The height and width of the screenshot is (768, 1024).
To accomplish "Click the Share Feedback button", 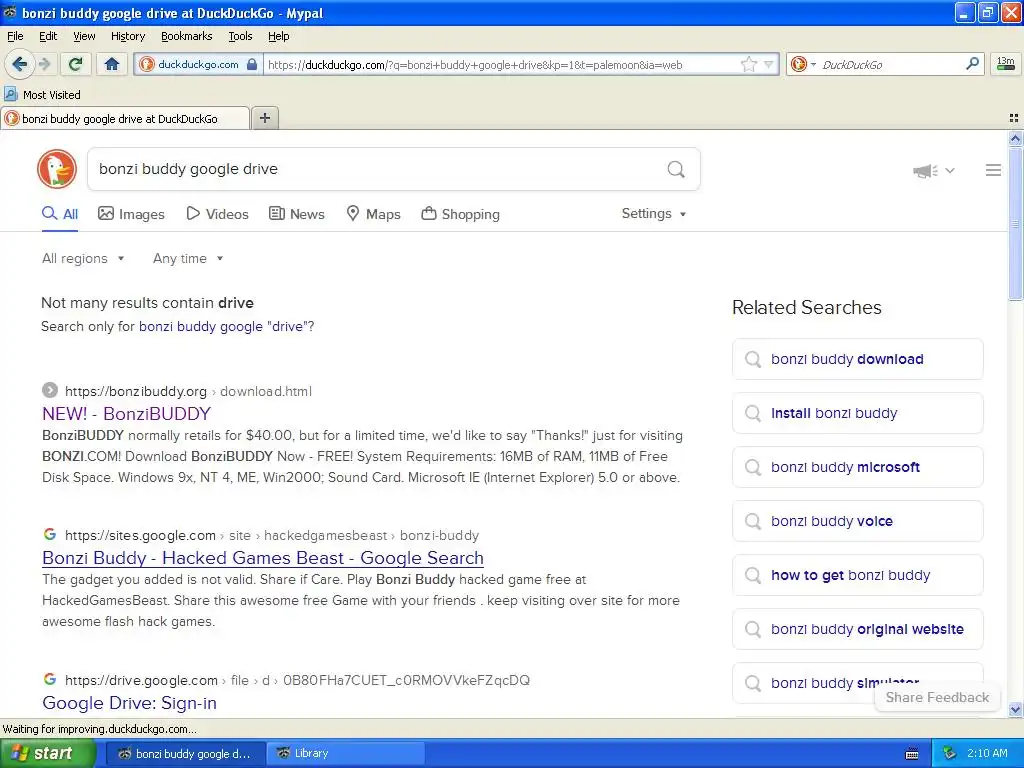I will 937,697.
